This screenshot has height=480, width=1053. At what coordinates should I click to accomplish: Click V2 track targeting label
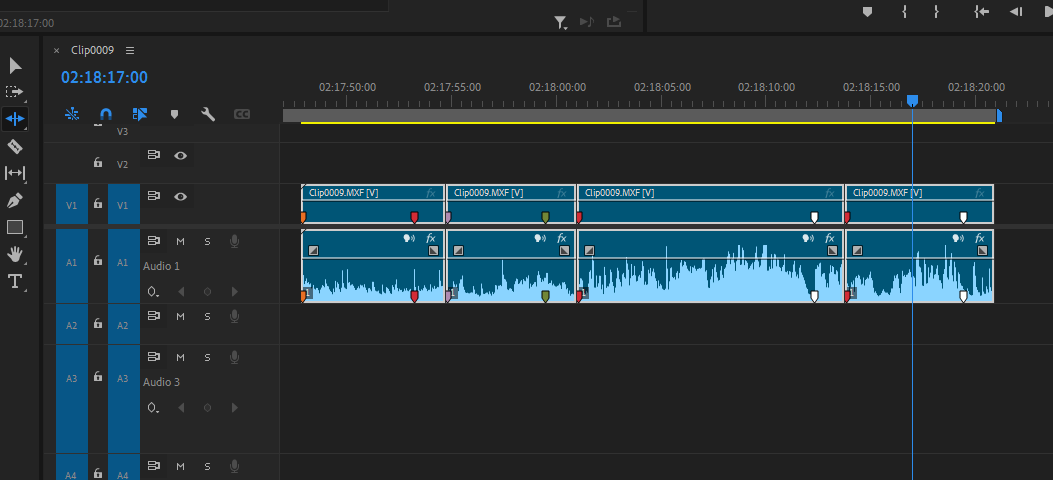pos(122,164)
